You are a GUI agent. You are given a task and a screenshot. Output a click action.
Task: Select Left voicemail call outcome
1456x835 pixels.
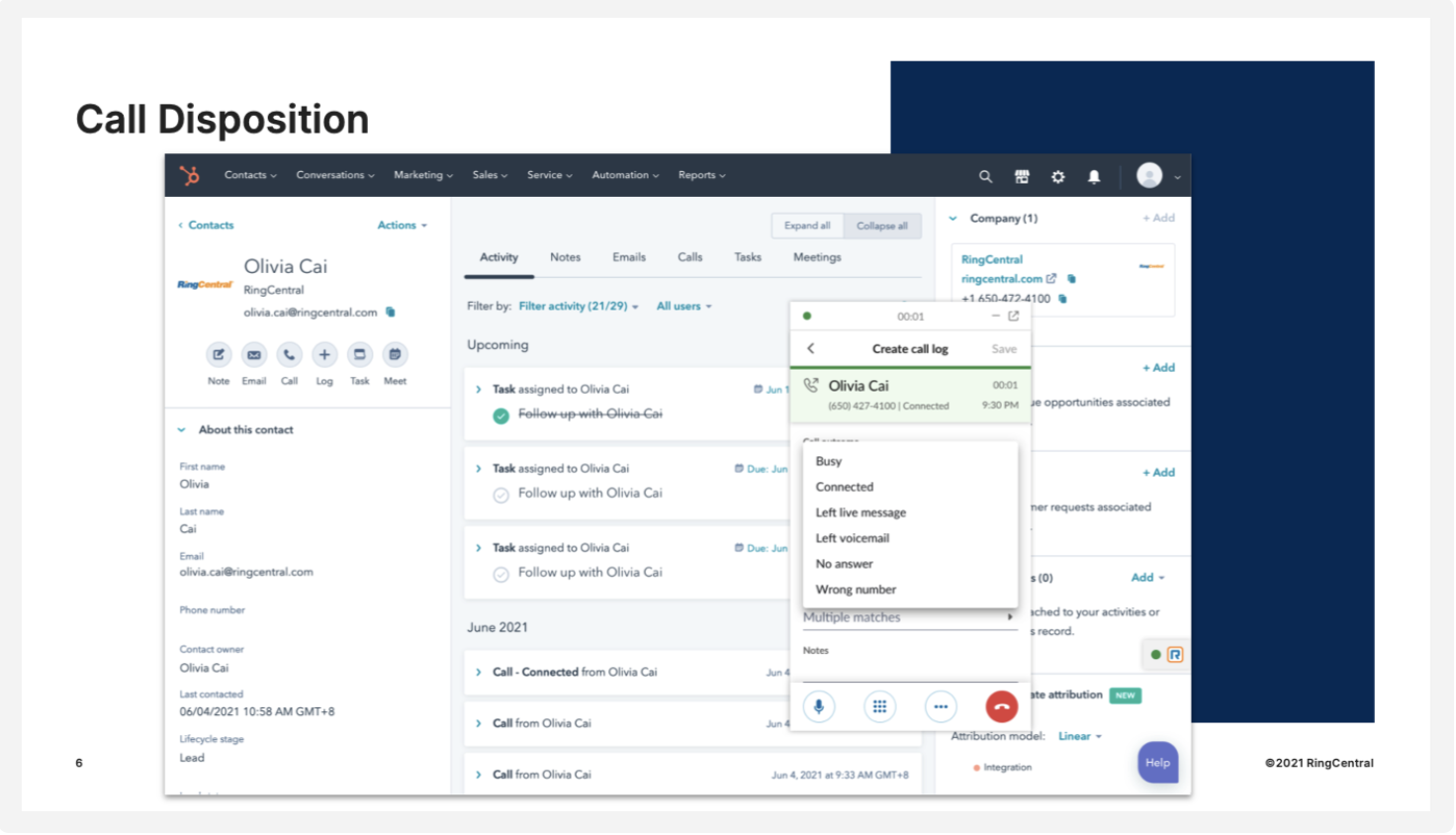853,538
